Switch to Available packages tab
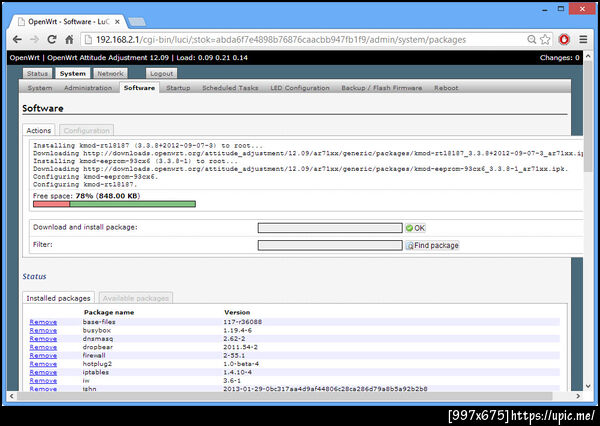 point(136,298)
